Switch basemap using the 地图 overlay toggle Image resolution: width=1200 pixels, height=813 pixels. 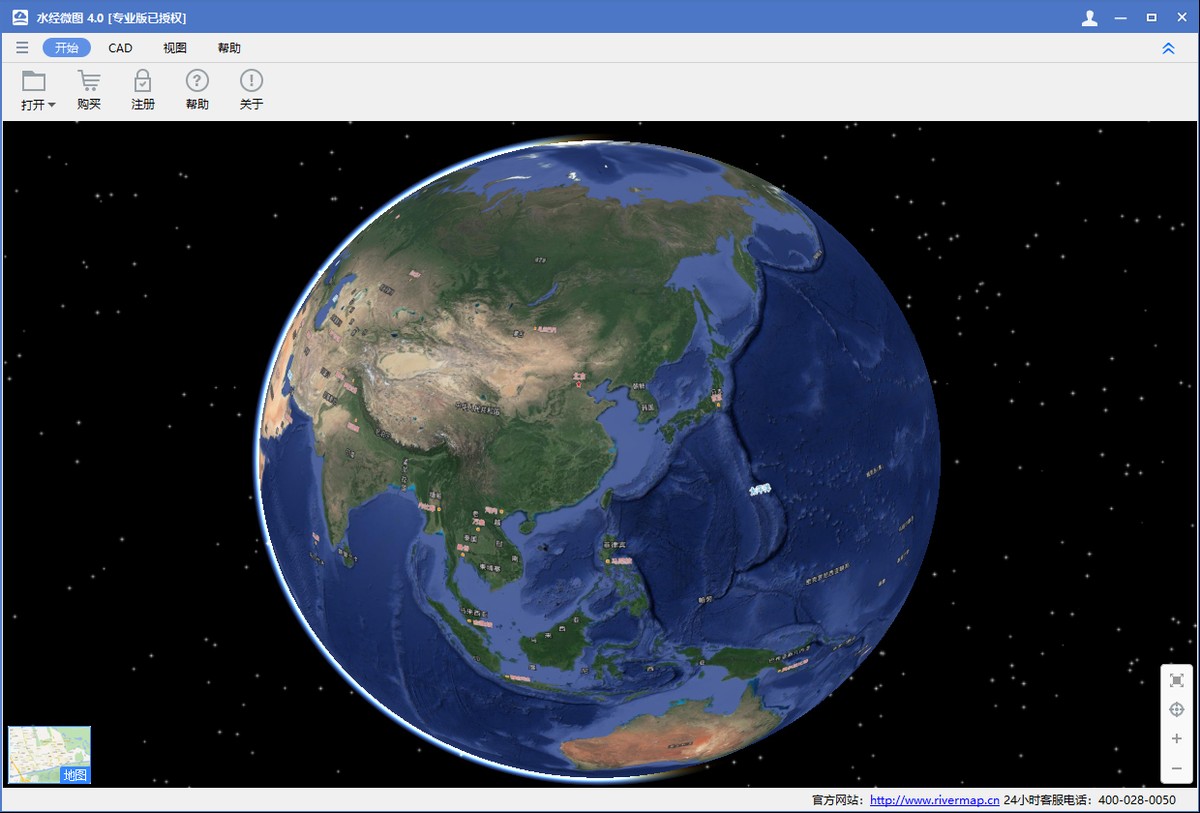(x=76, y=775)
